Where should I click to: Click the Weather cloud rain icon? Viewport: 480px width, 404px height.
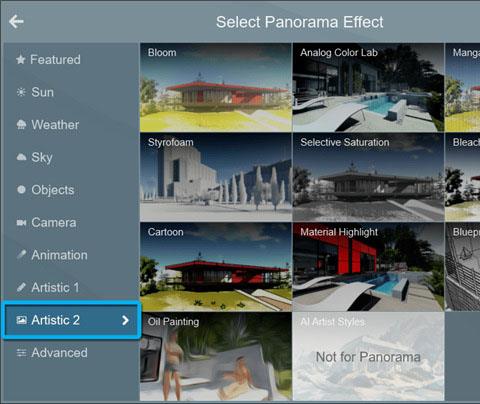[x=21, y=125]
